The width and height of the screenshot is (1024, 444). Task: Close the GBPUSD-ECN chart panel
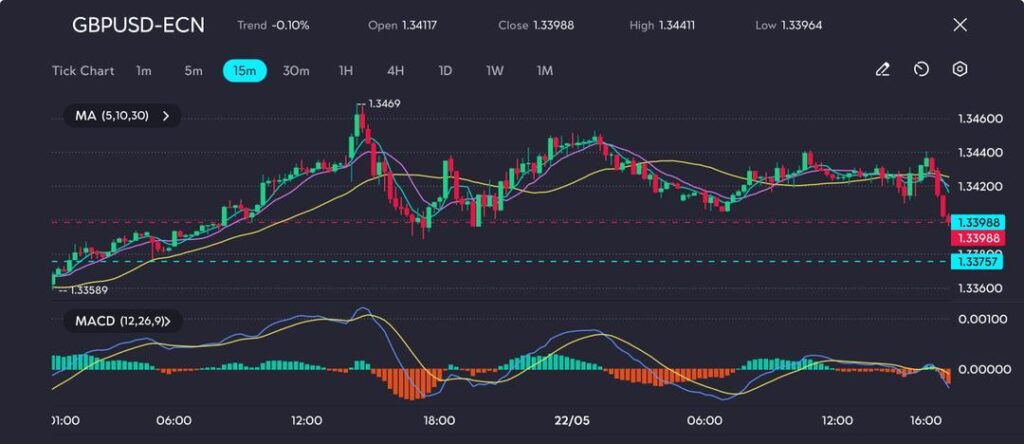point(960,25)
